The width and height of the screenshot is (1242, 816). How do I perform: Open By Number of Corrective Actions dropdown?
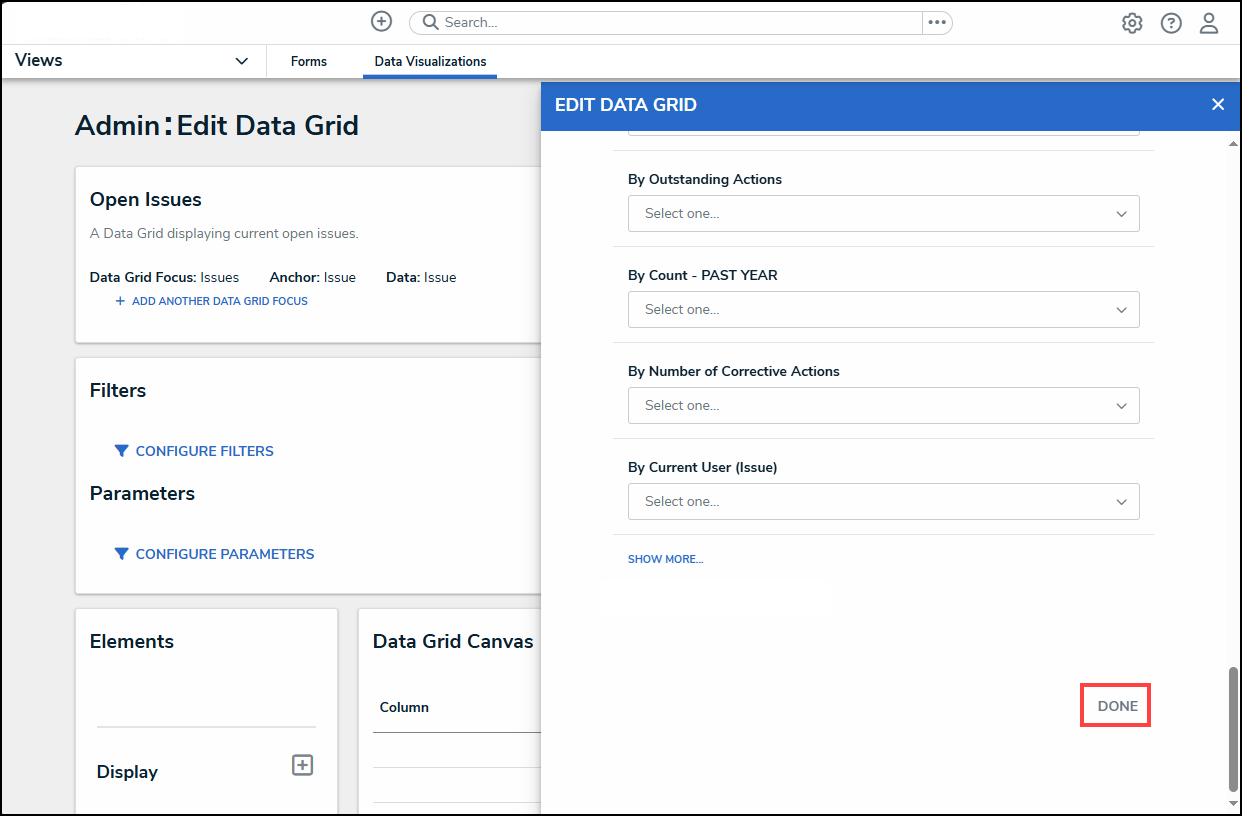coord(883,406)
